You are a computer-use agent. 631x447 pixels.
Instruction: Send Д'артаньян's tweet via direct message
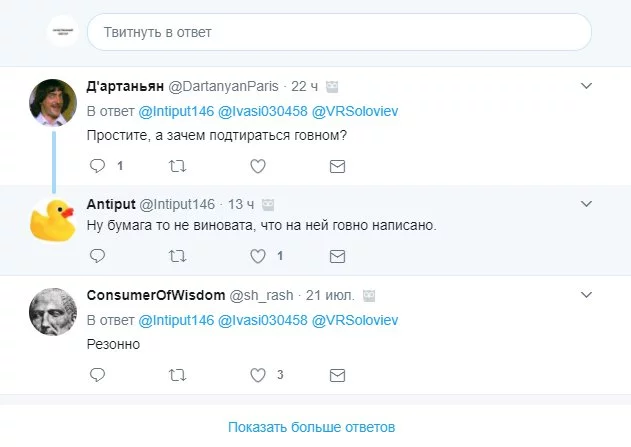click(x=337, y=165)
